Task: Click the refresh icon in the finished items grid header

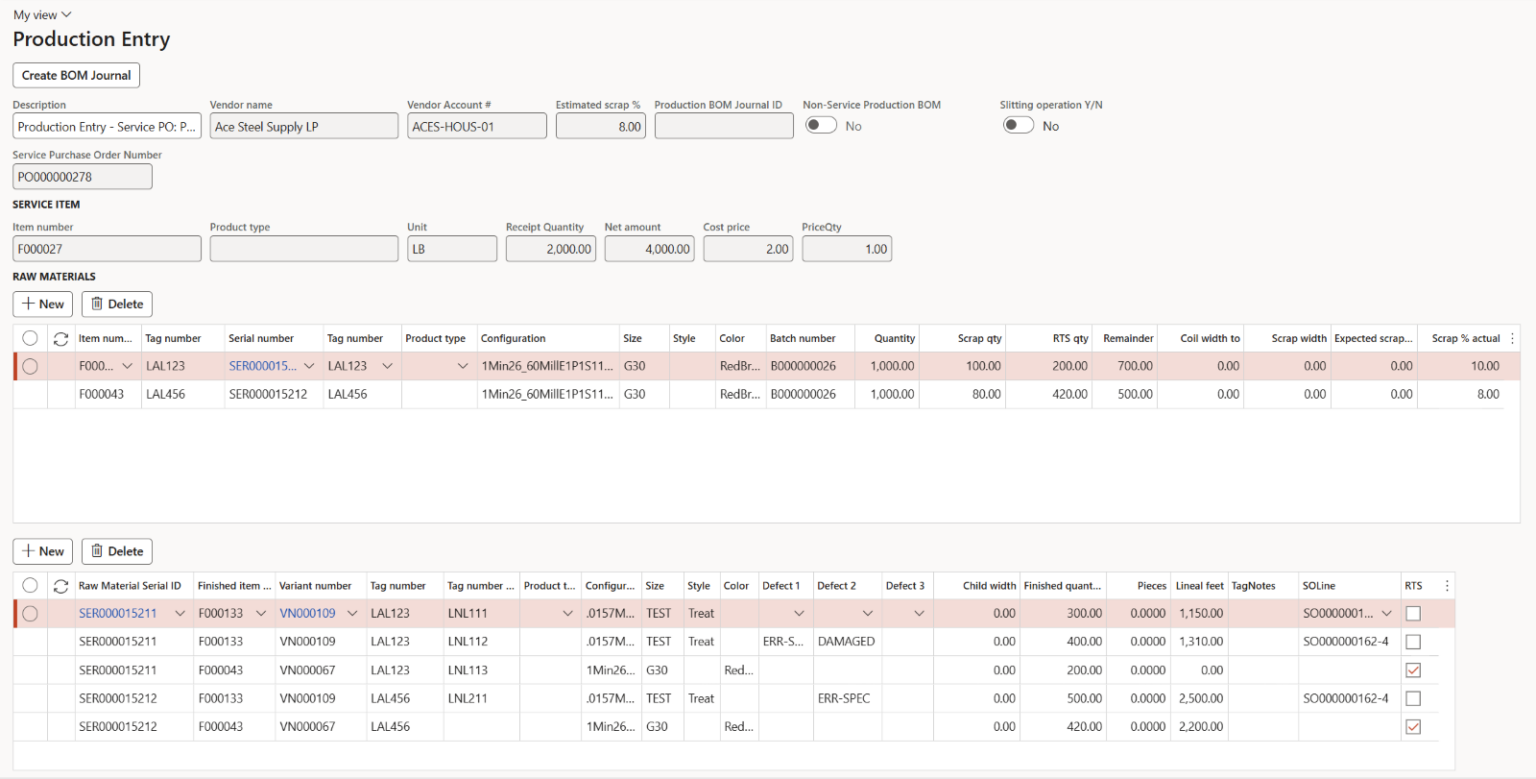Action: point(60,586)
